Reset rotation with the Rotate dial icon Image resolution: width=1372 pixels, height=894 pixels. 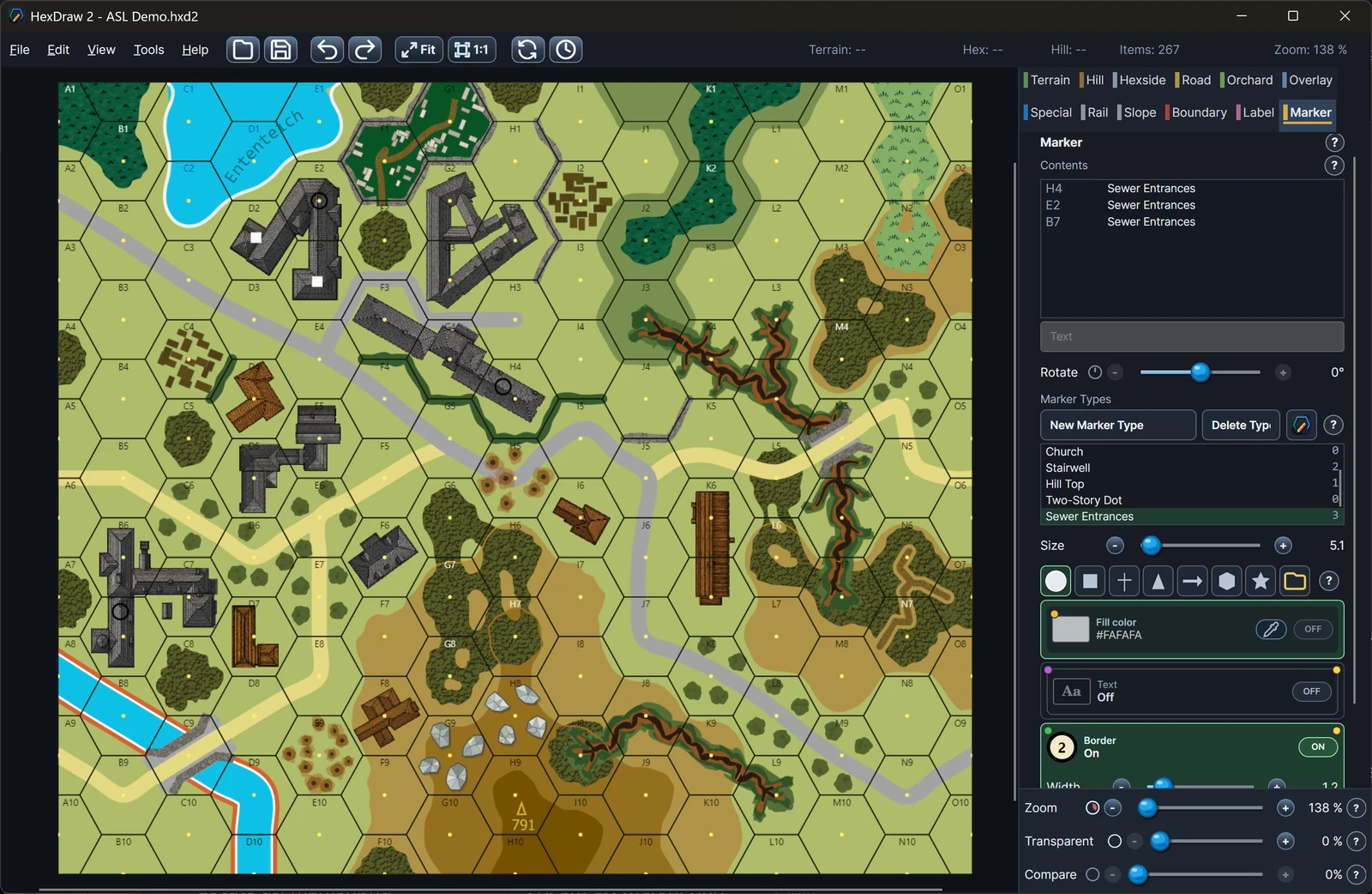[x=1095, y=372]
